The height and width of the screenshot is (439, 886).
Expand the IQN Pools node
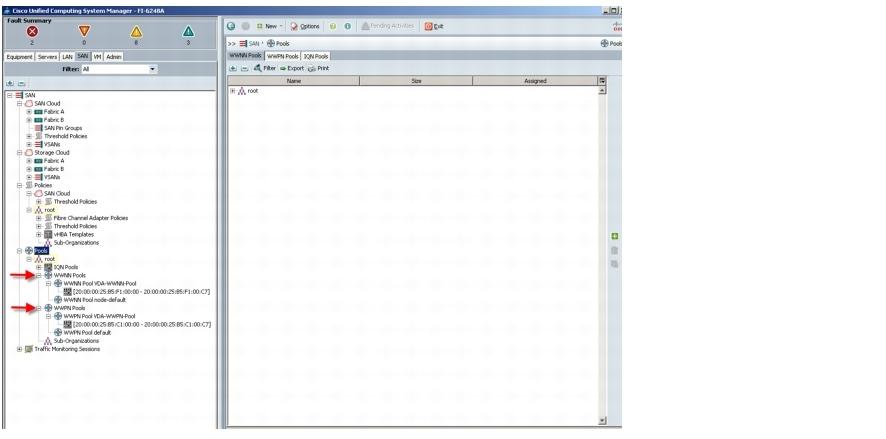point(39,267)
